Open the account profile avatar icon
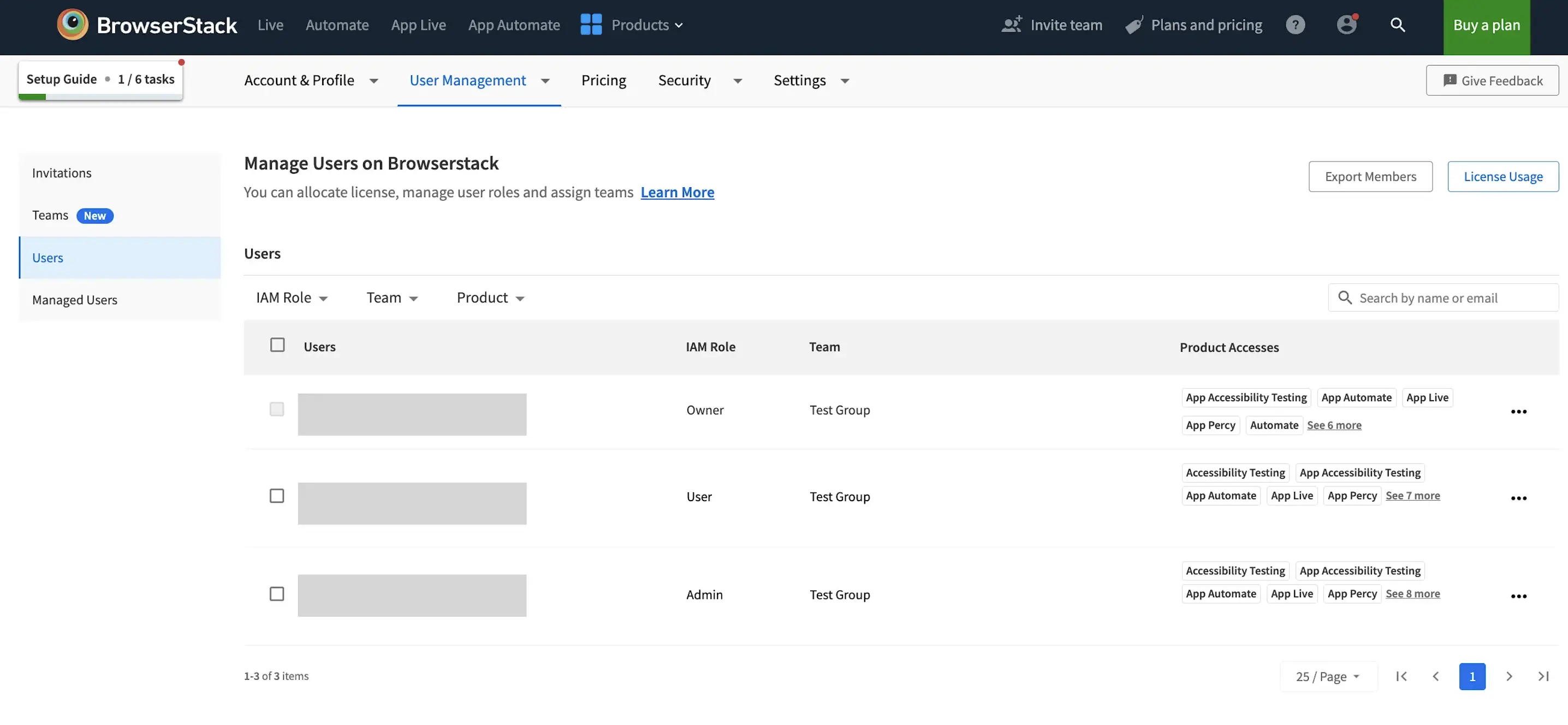1568x725 pixels. click(1346, 25)
